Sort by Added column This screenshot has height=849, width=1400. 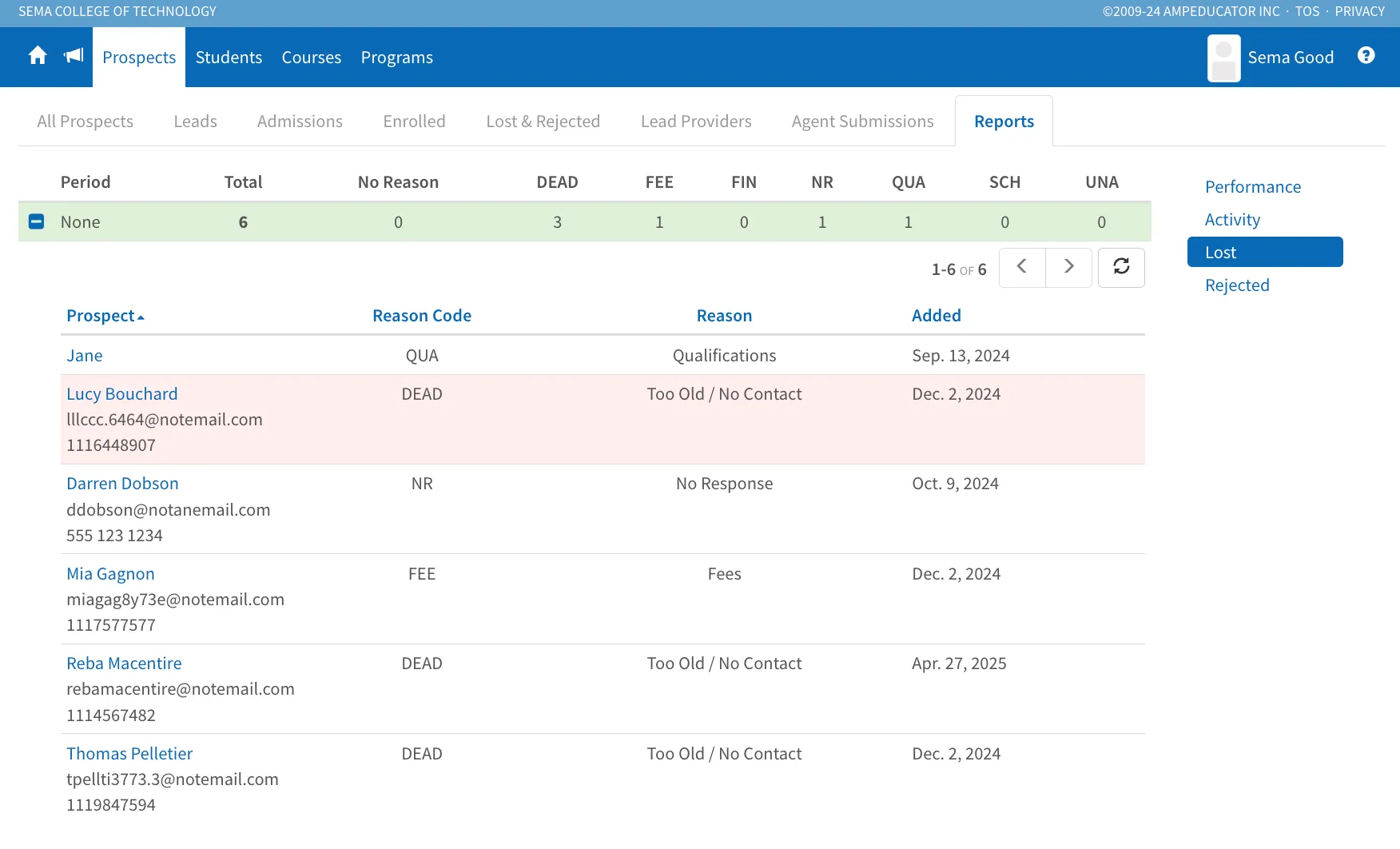click(937, 316)
